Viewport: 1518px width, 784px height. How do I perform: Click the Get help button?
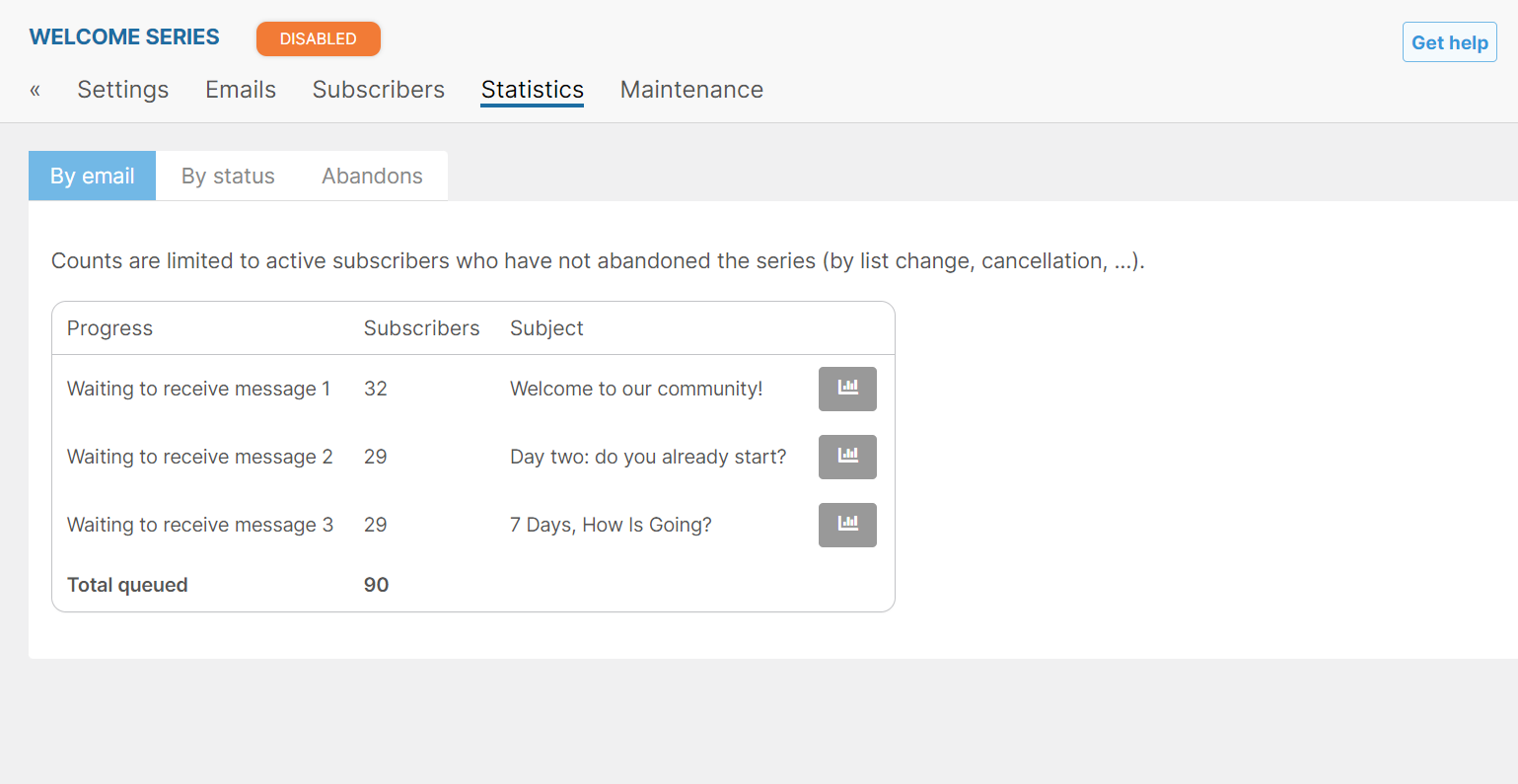[x=1450, y=42]
